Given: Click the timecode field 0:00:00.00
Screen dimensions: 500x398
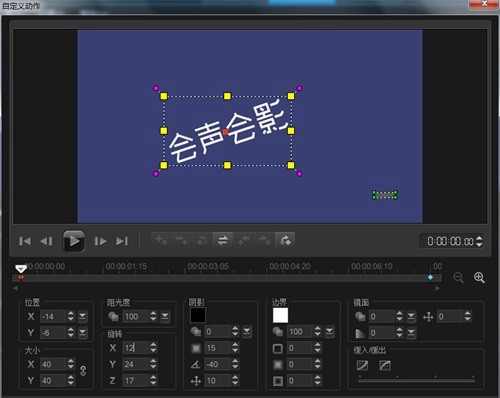Looking at the screenshot, I should pos(450,241).
